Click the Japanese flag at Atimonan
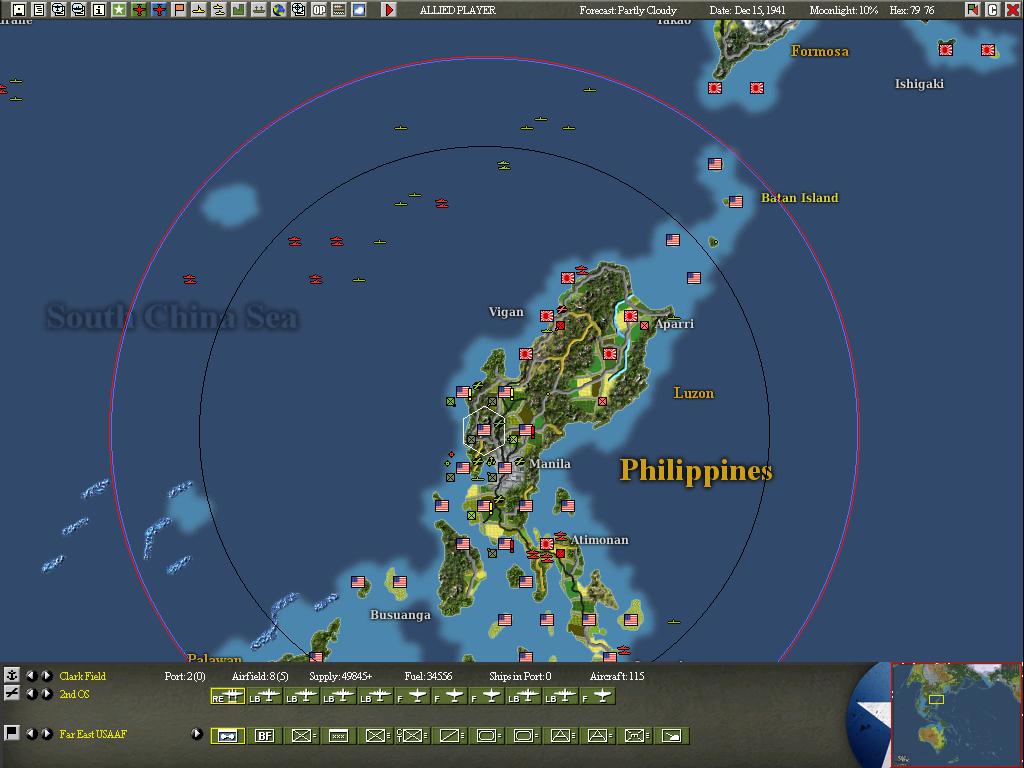The width and height of the screenshot is (1024, 768). pos(547,543)
